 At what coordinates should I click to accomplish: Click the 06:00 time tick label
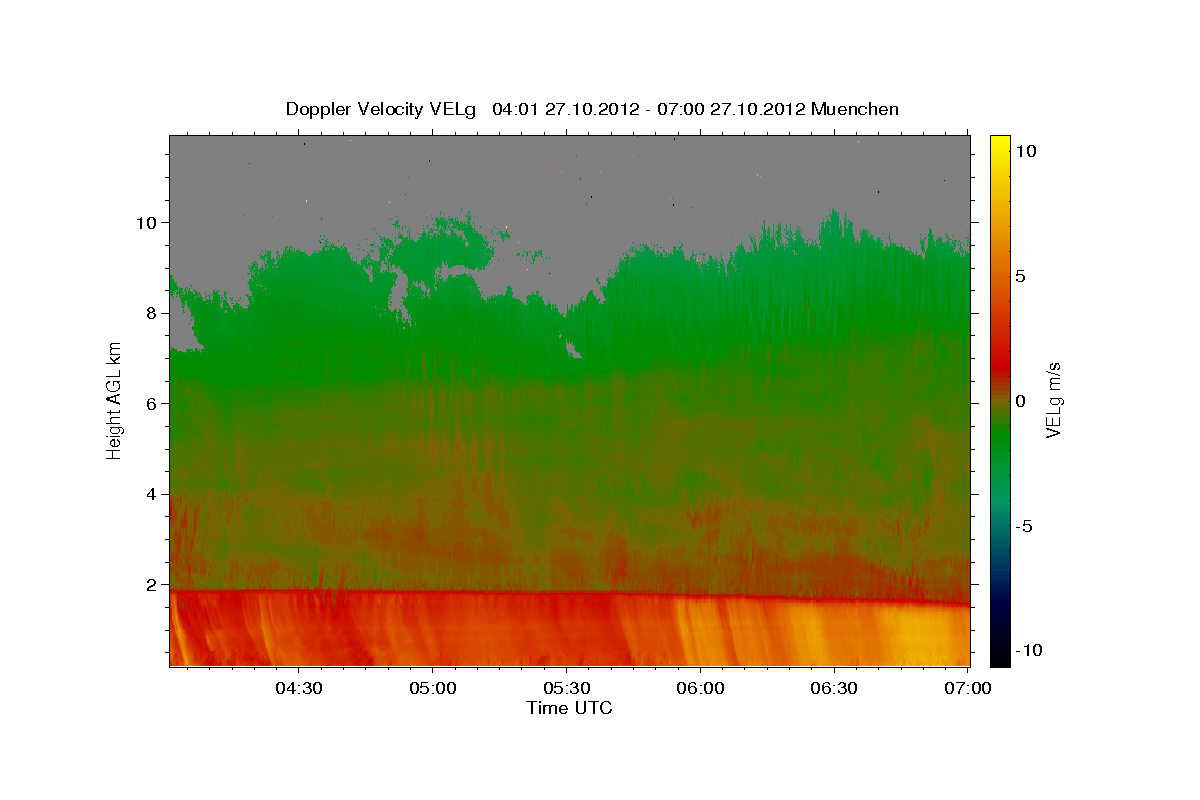700,689
